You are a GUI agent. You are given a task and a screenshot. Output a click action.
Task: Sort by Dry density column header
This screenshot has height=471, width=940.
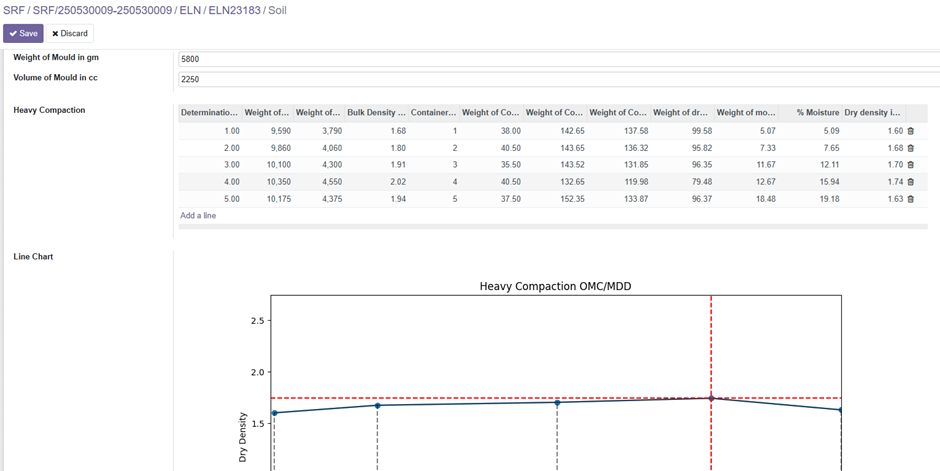(874, 113)
